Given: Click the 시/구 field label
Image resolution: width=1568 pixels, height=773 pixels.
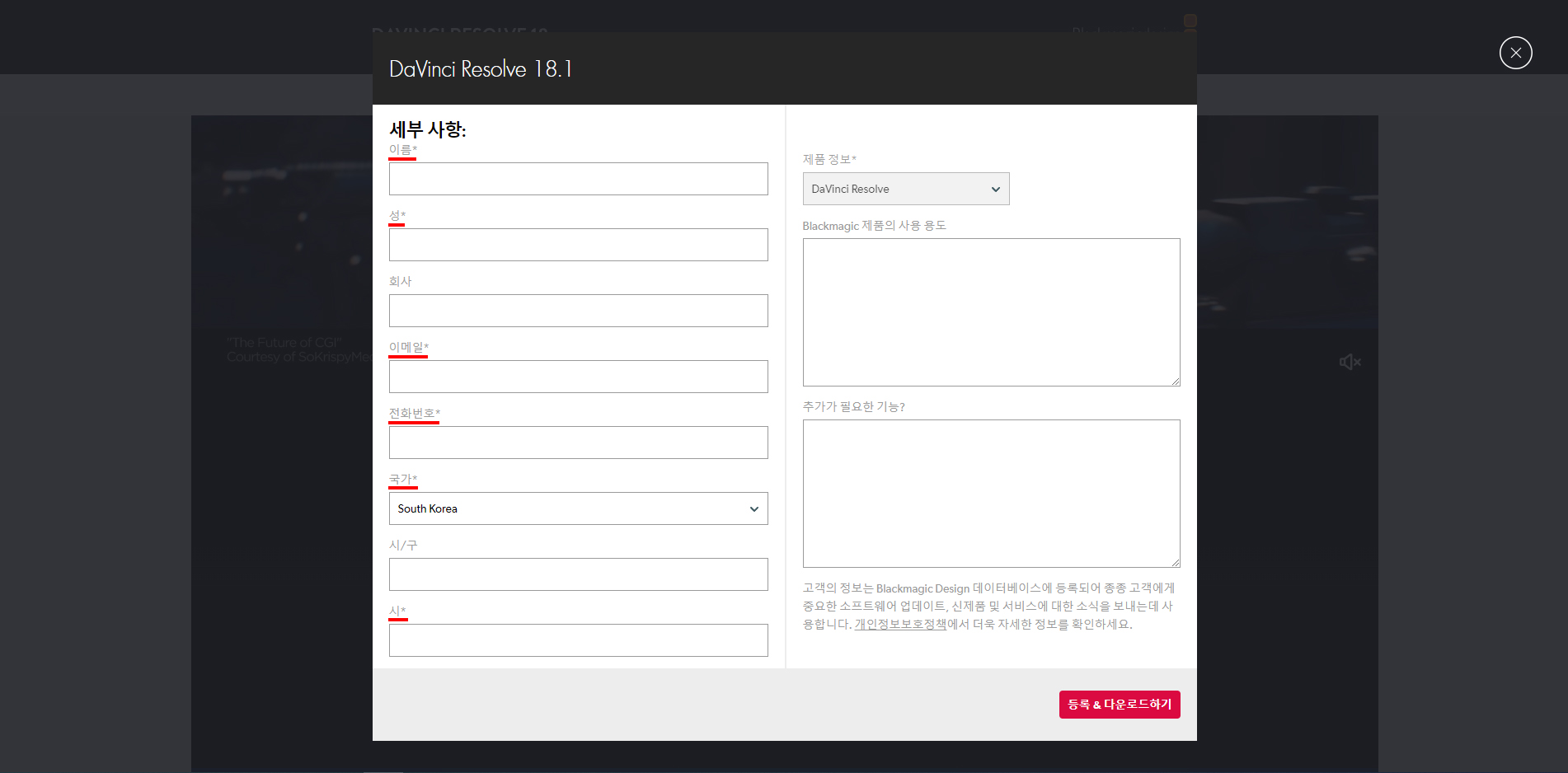Looking at the screenshot, I should pos(403,545).
